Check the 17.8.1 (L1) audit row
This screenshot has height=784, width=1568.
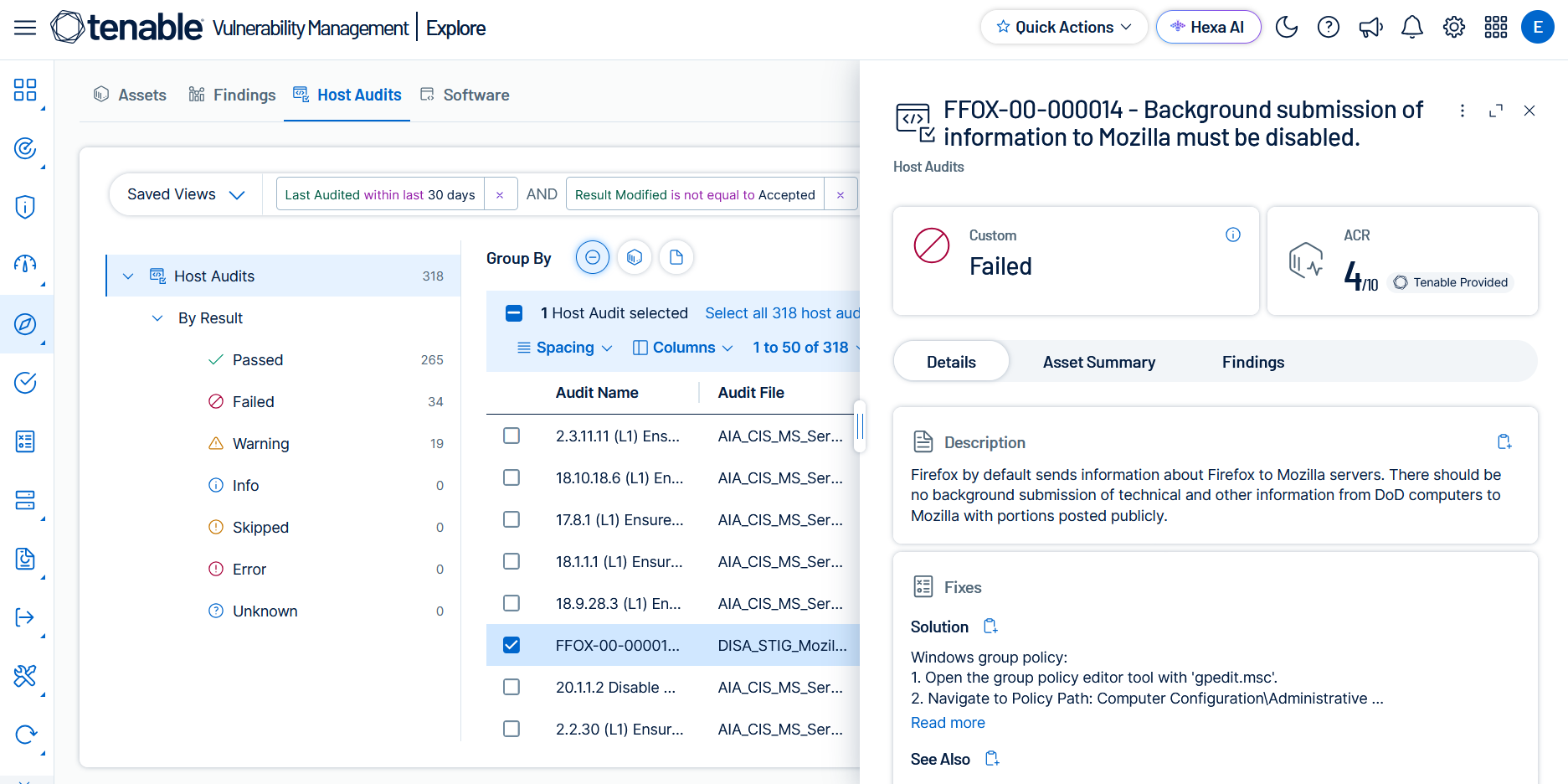click(512, 519)
